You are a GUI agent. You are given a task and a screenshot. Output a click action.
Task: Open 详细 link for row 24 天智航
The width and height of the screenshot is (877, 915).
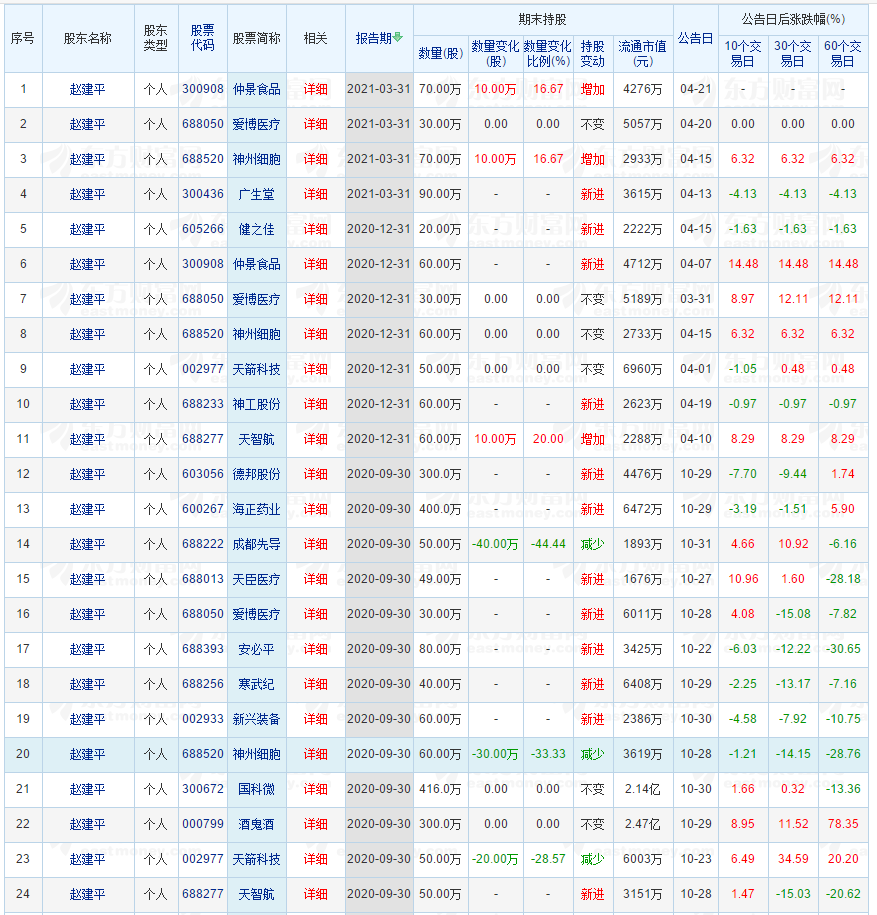[x=315, y=895]
